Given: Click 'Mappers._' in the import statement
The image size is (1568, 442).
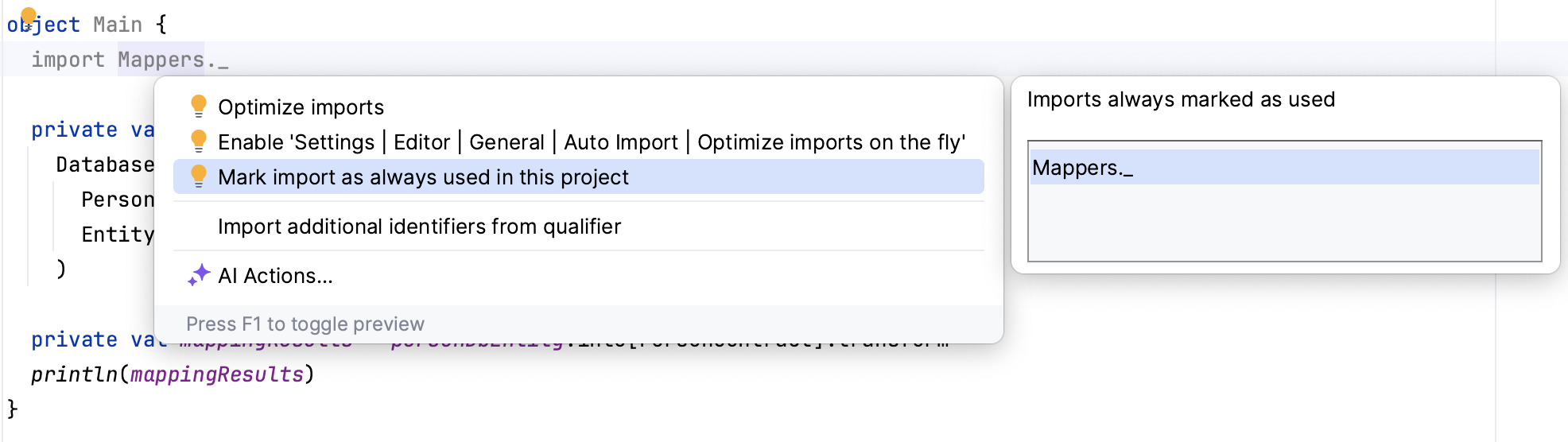Looking at the screenshot, I should (172, 60).
